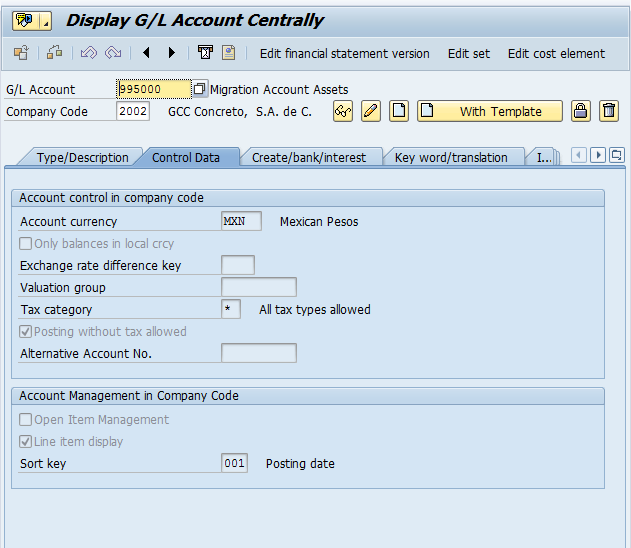Click the Change pencil icon
Image resolution: width=631 pixels, height=548 pixels.
(x=371, y=111)
